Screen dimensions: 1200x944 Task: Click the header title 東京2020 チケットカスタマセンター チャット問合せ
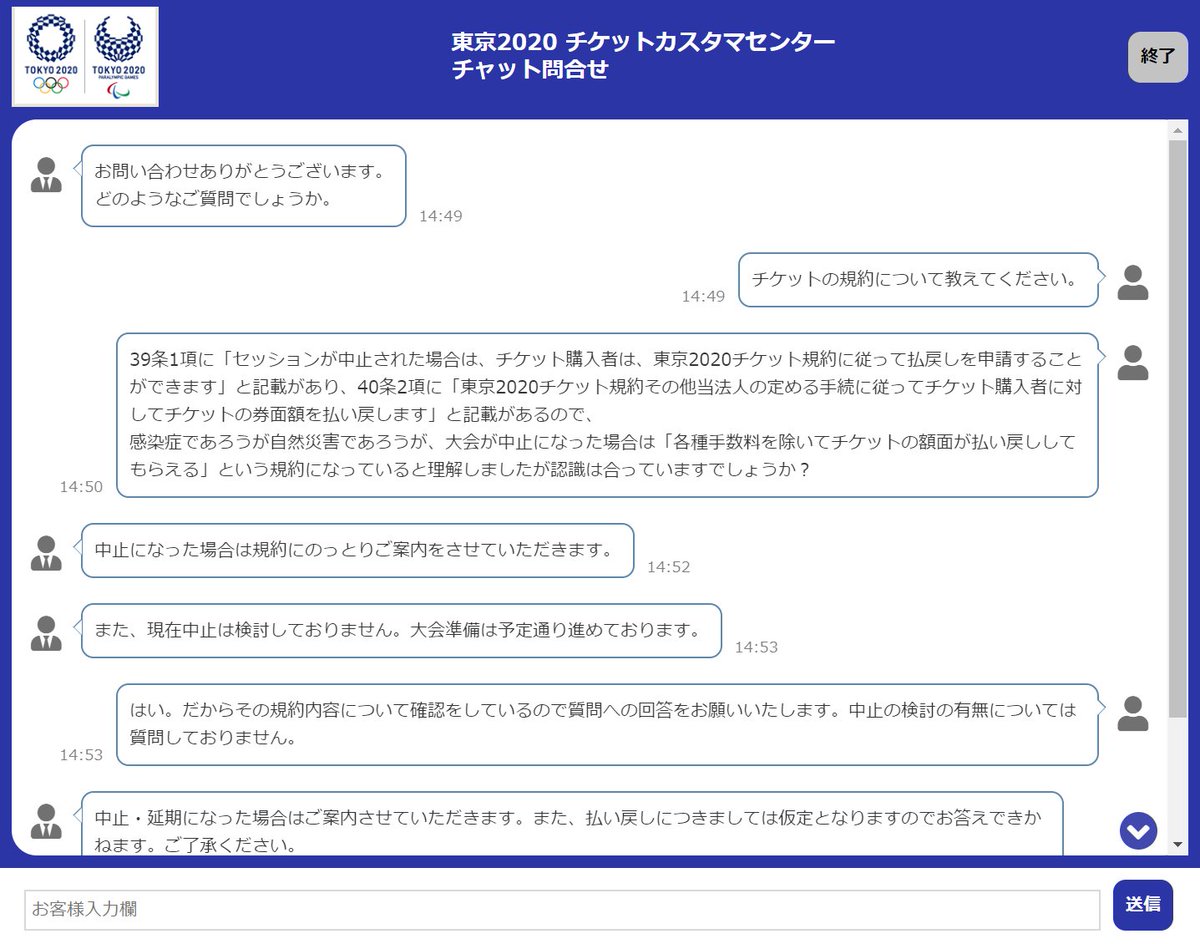click(642, 56)
